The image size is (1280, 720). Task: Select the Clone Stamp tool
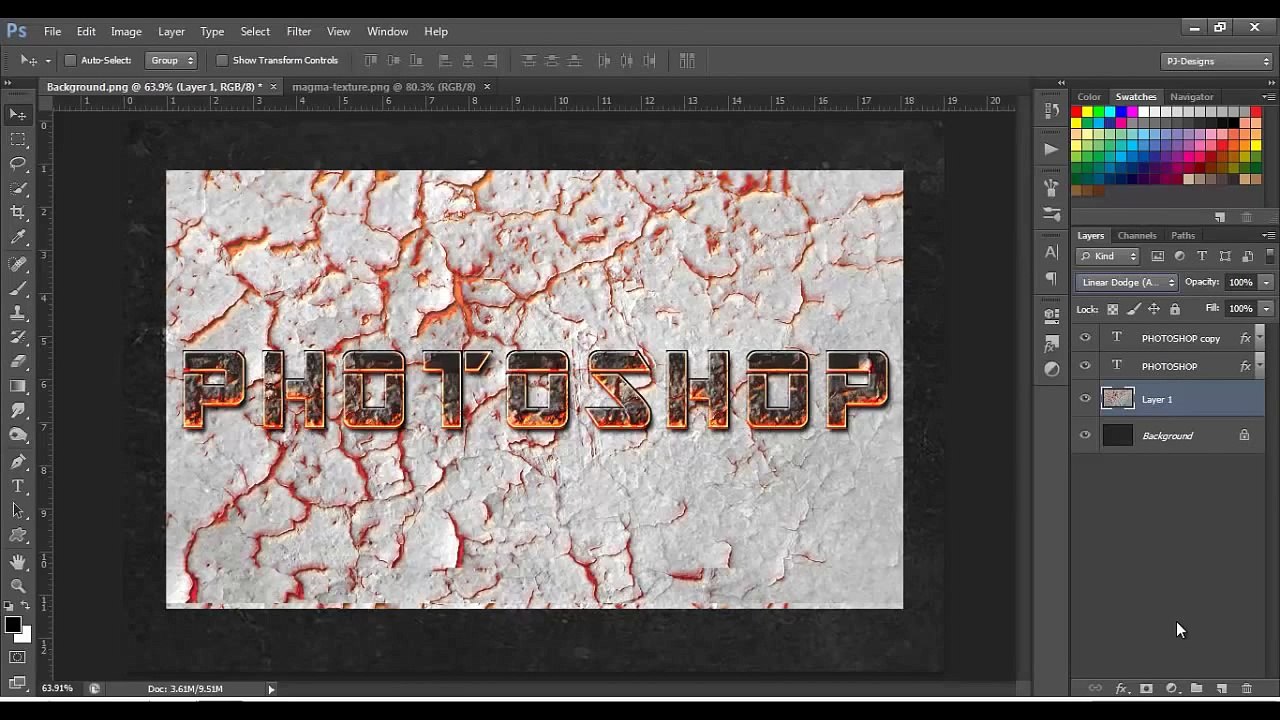coord(18,313)
